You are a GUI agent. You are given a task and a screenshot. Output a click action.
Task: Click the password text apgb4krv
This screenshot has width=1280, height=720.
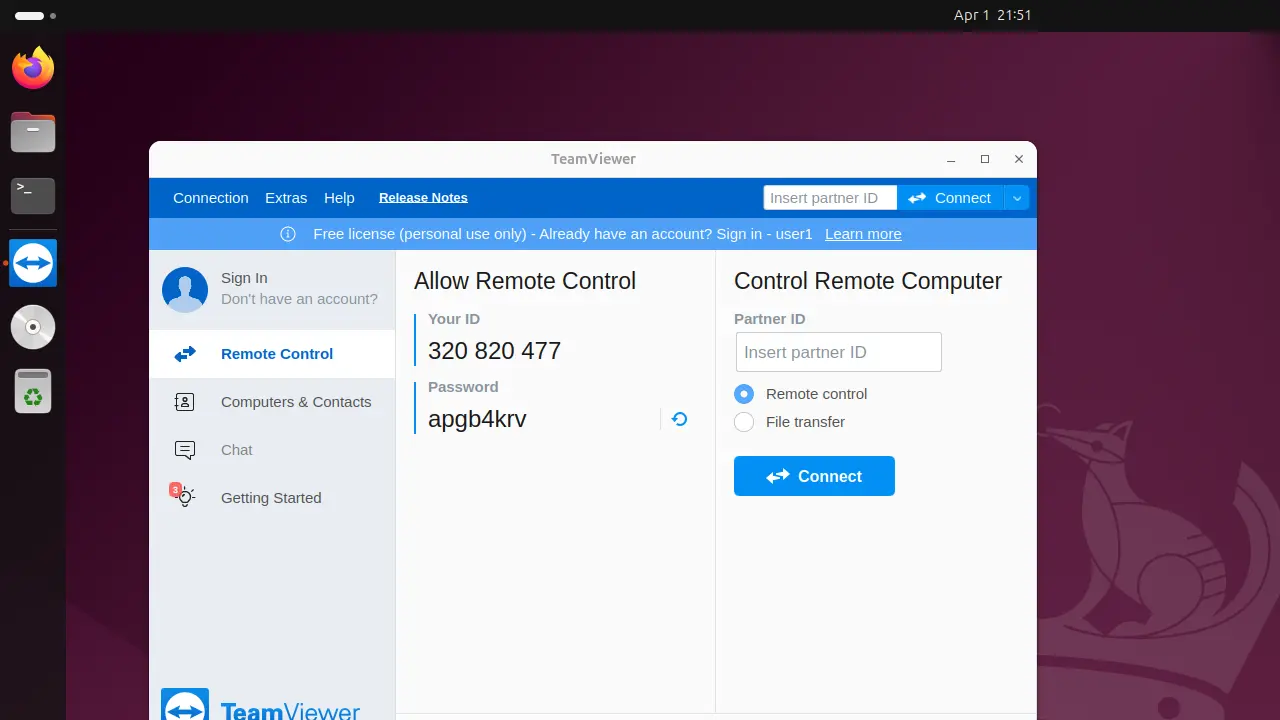(x=477, y=419)
